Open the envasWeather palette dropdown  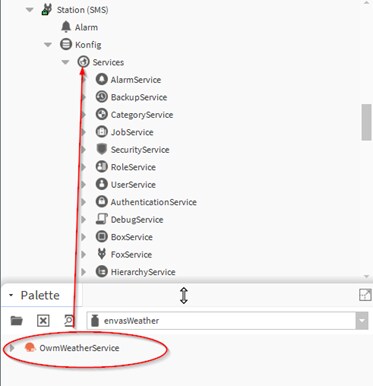pos(362,321)
